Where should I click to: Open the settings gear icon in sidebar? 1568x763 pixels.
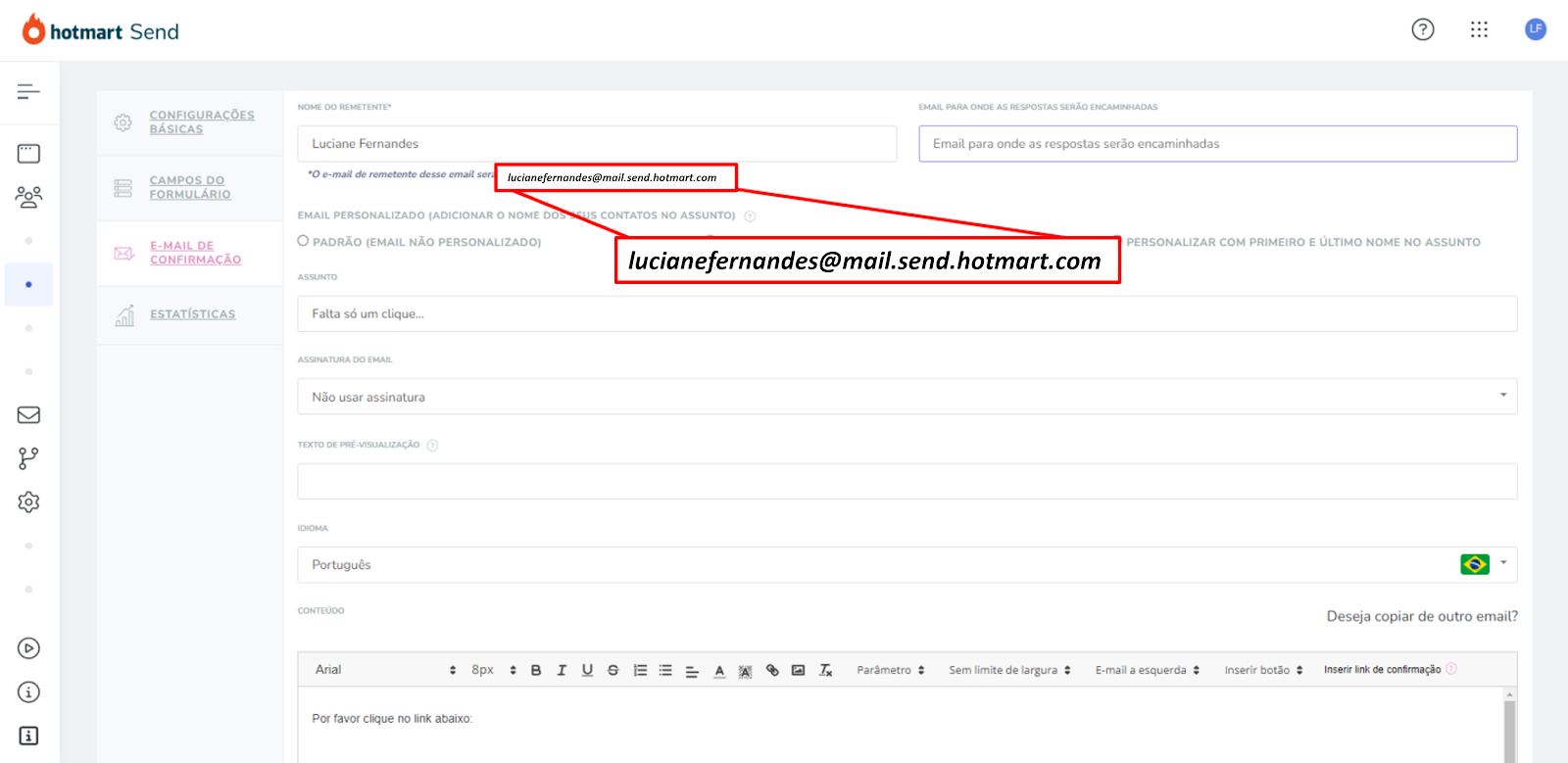(28, 502)
